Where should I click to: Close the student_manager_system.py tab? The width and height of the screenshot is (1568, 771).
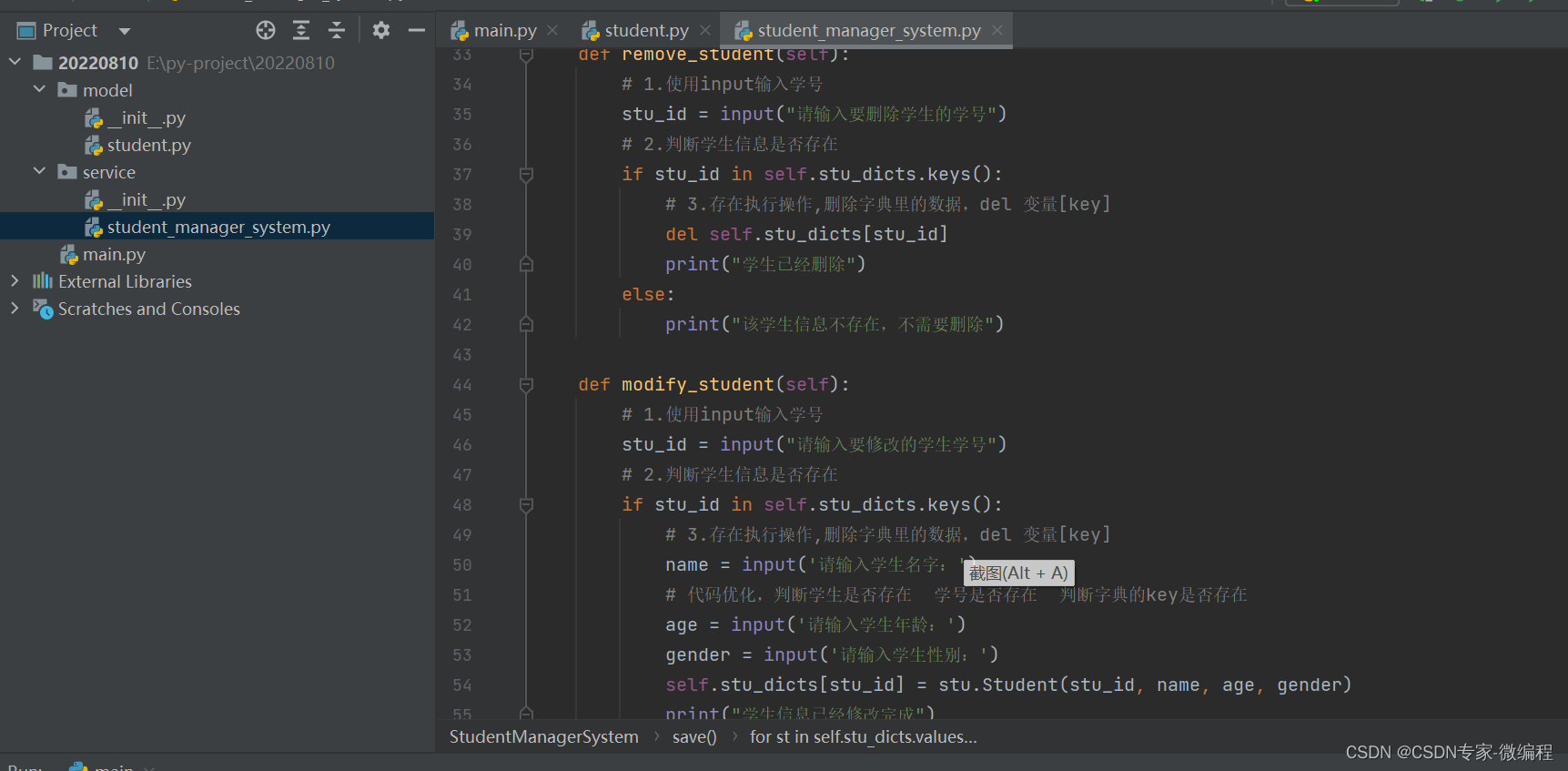[997, 31]
